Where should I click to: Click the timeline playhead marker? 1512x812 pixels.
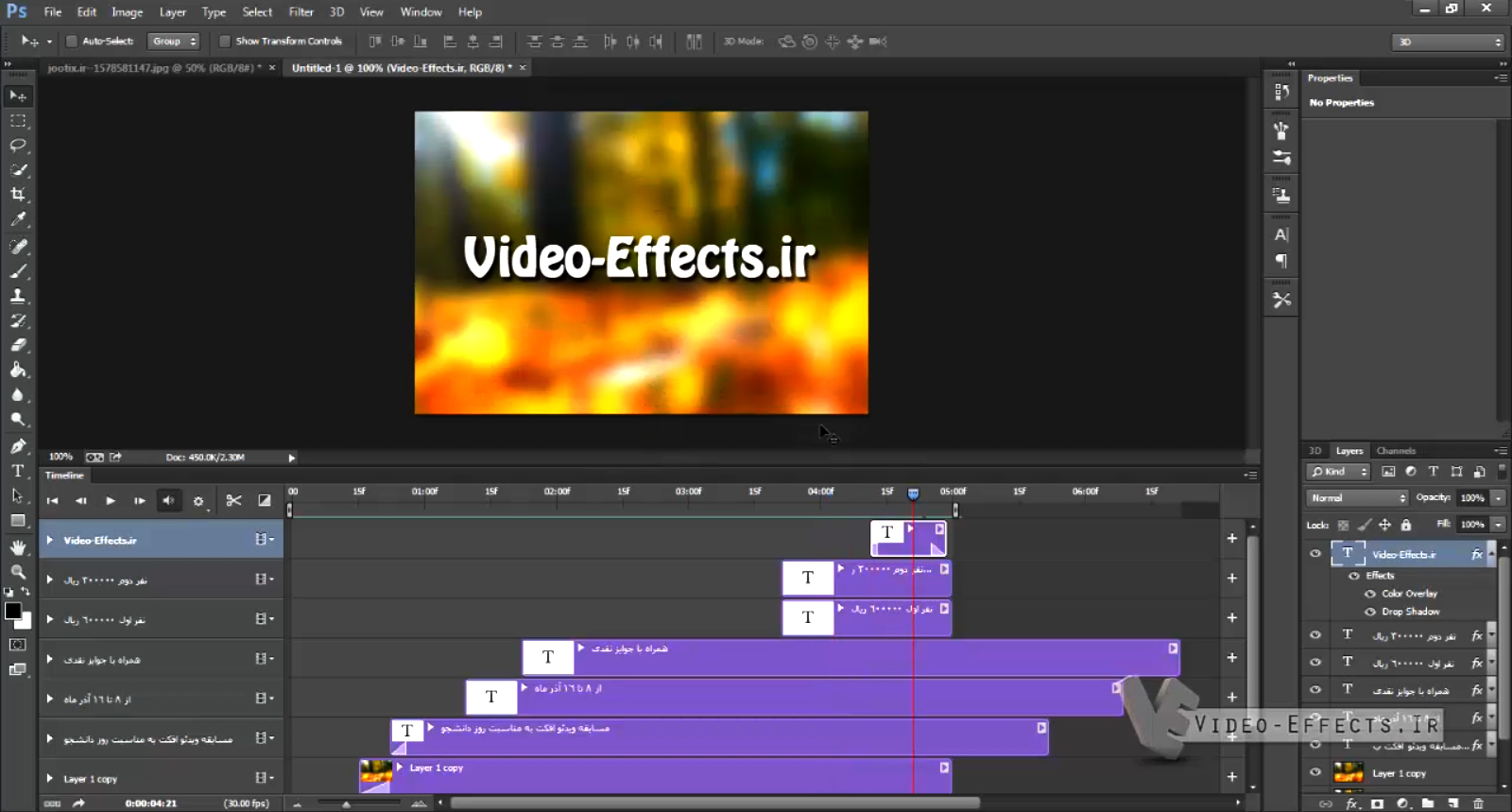pyautogui.click(x=913, y=493)
